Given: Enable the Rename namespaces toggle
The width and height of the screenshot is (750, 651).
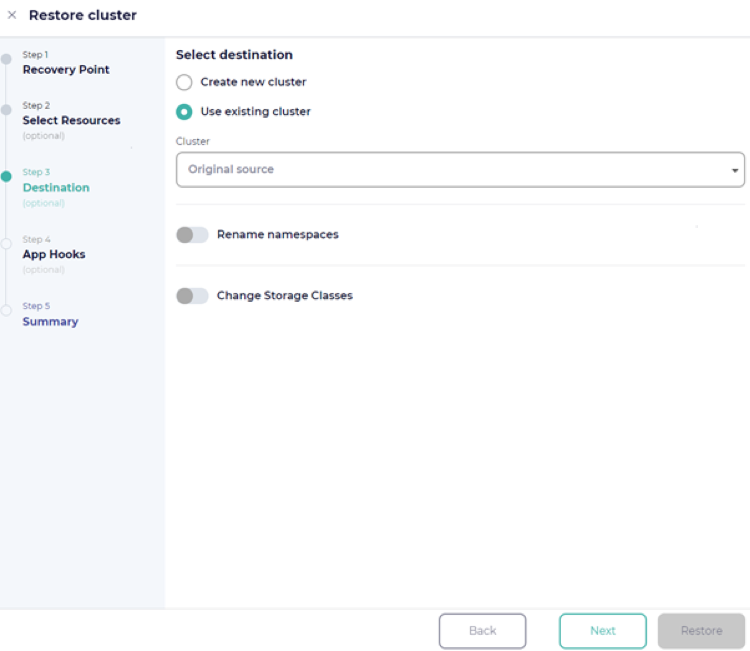Looking at the screenshot, I should point(192,235).
